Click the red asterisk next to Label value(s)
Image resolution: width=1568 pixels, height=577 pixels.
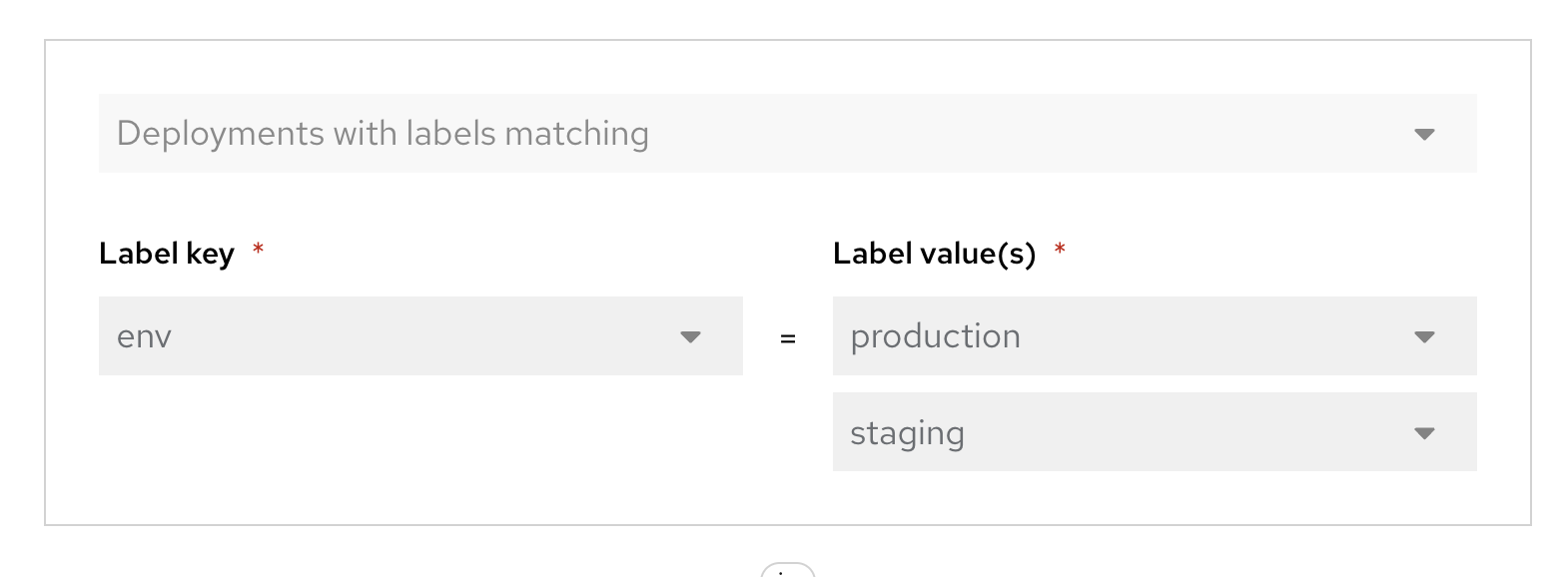(x=1060, y=249)
